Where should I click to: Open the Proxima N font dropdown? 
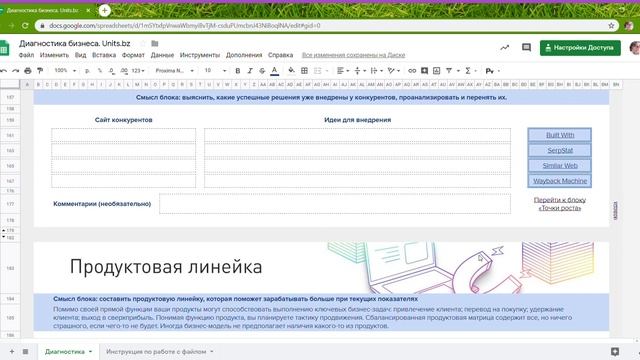pyautogui.click(x=175, y=71)
